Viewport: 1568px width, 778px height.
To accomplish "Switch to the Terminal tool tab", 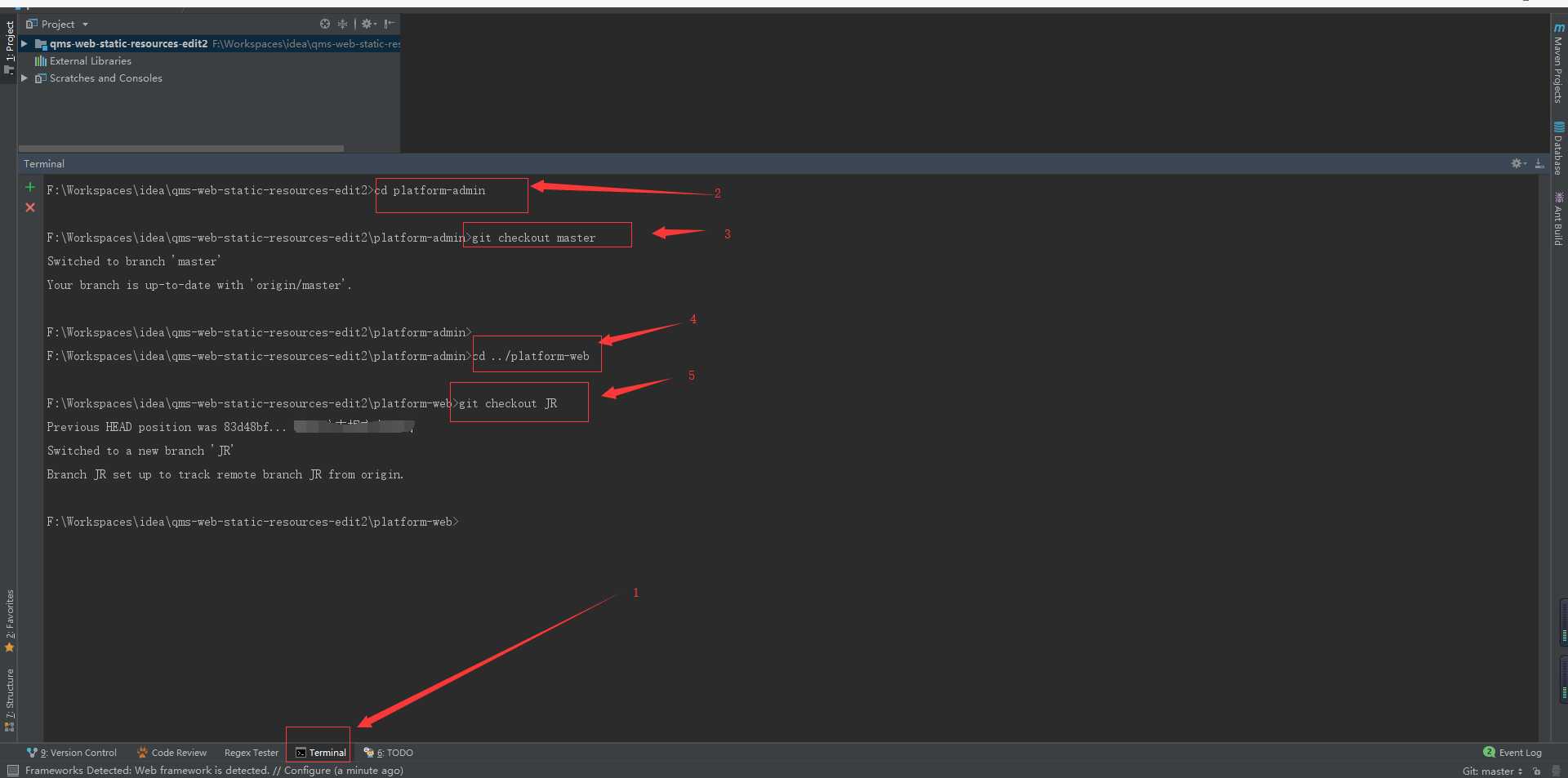I will tap(320, 753).
